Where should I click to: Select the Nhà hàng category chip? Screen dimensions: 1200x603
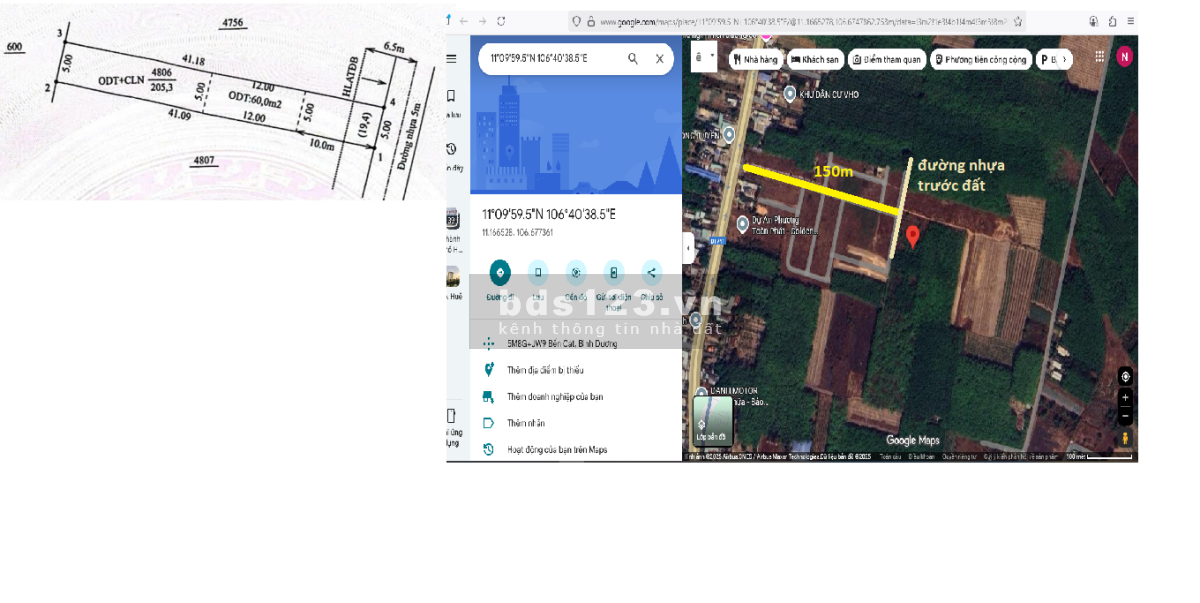(x=755, y=60)
